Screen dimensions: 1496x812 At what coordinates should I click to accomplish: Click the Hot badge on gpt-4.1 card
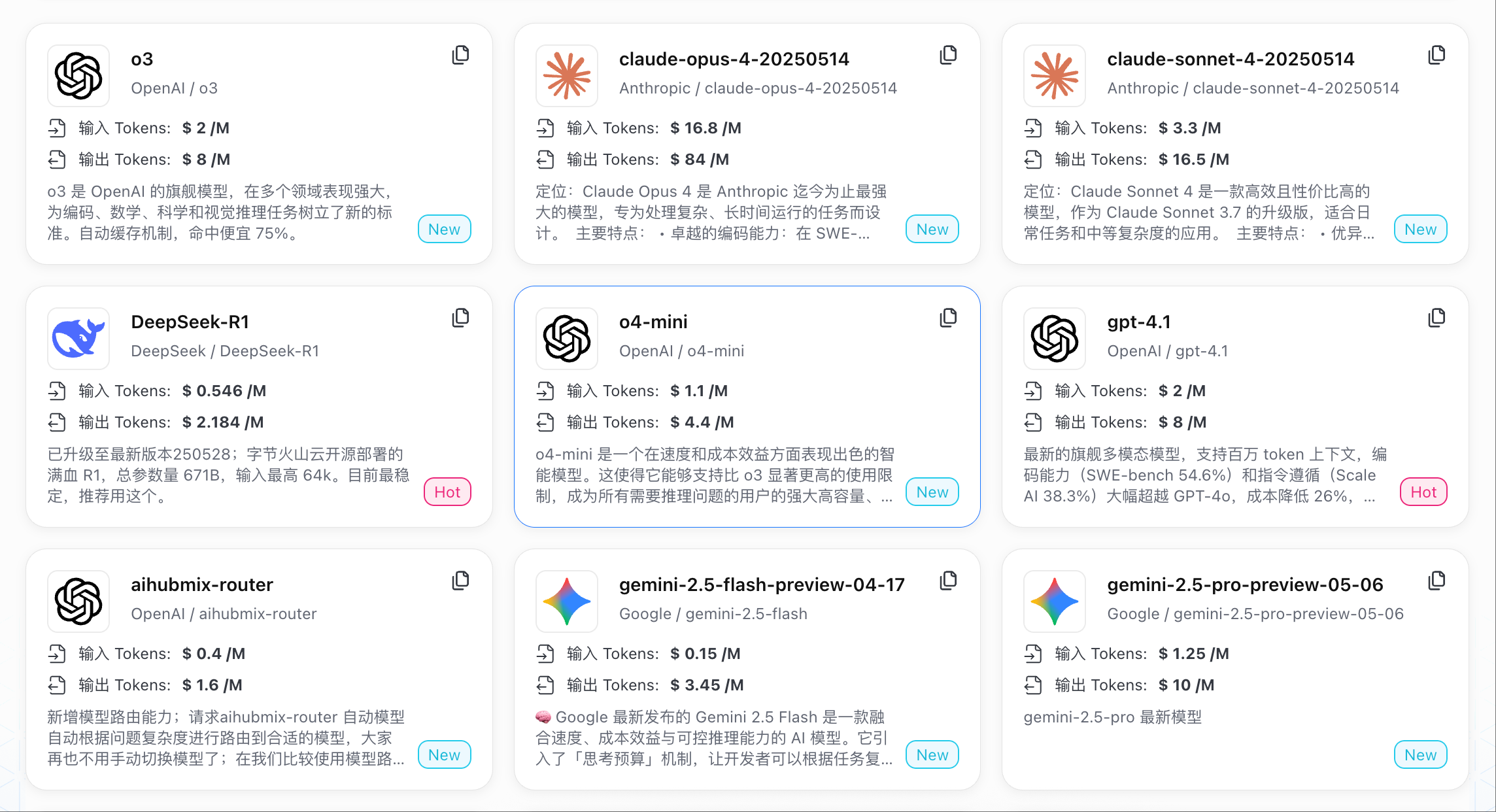point(1423,492)
